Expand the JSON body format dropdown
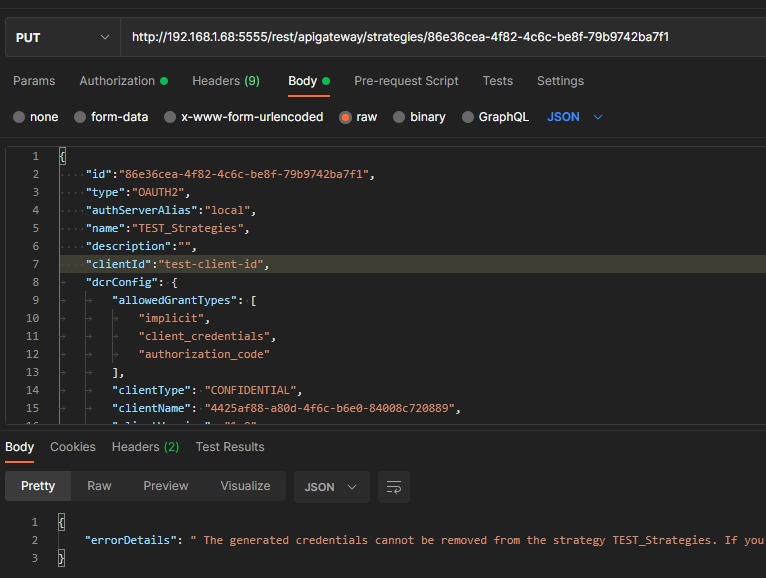 [x=575, y=117]
